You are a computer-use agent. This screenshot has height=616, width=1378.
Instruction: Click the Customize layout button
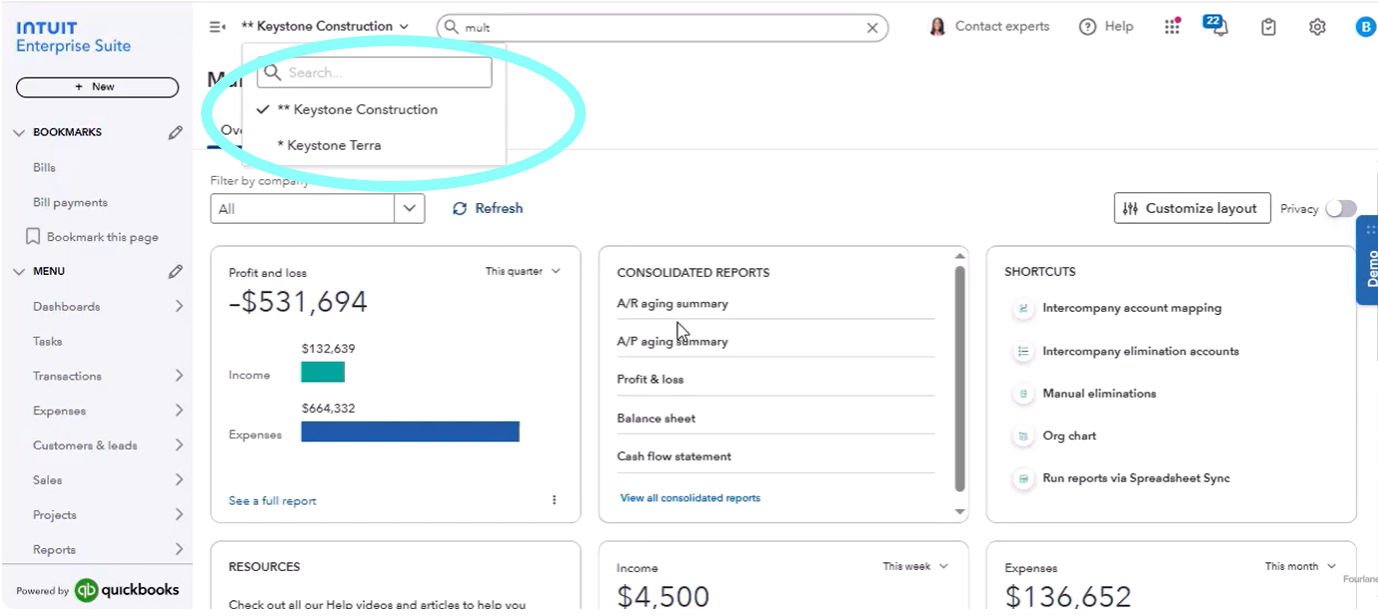1191,209
